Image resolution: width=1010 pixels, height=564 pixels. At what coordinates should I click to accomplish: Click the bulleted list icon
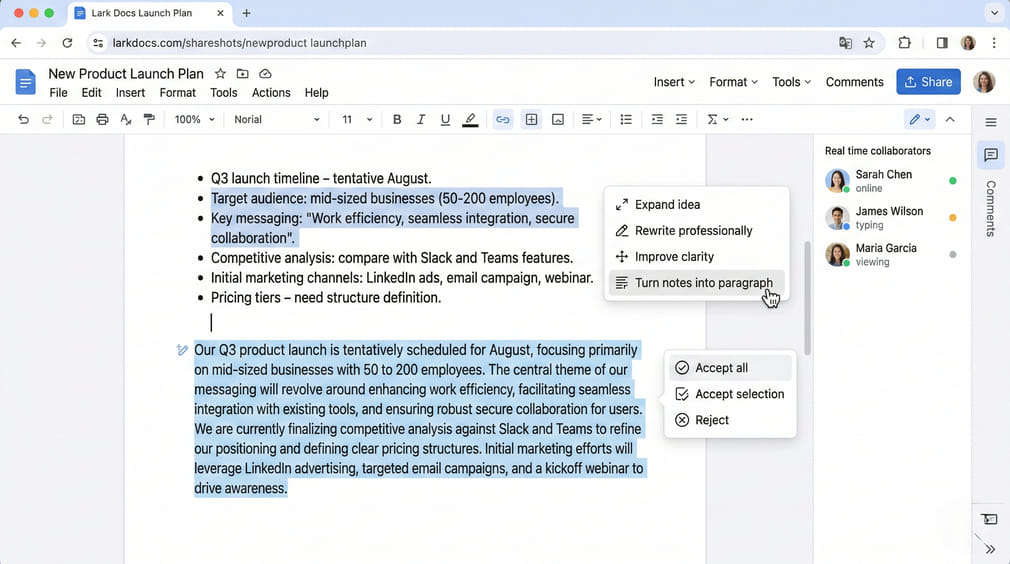pos(626,119)
